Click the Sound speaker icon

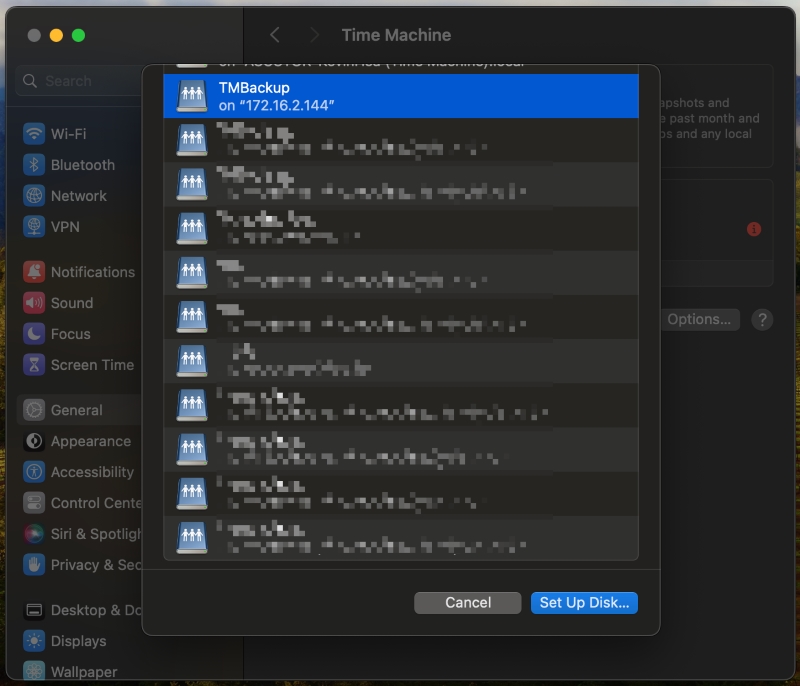(34, 303)
